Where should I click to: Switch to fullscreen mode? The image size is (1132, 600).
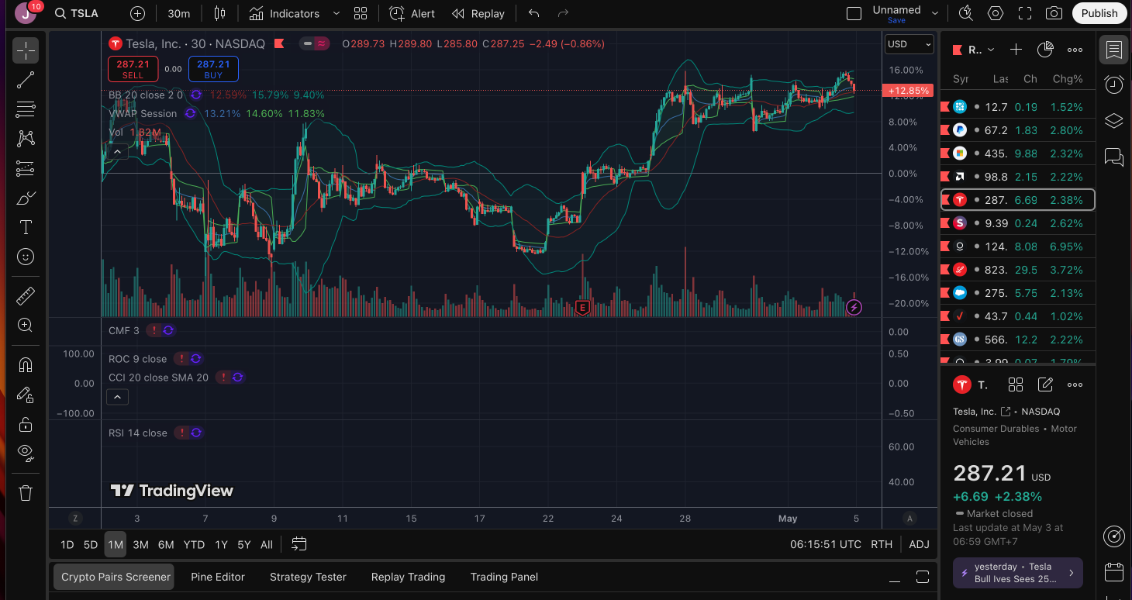click(1024, 13)
